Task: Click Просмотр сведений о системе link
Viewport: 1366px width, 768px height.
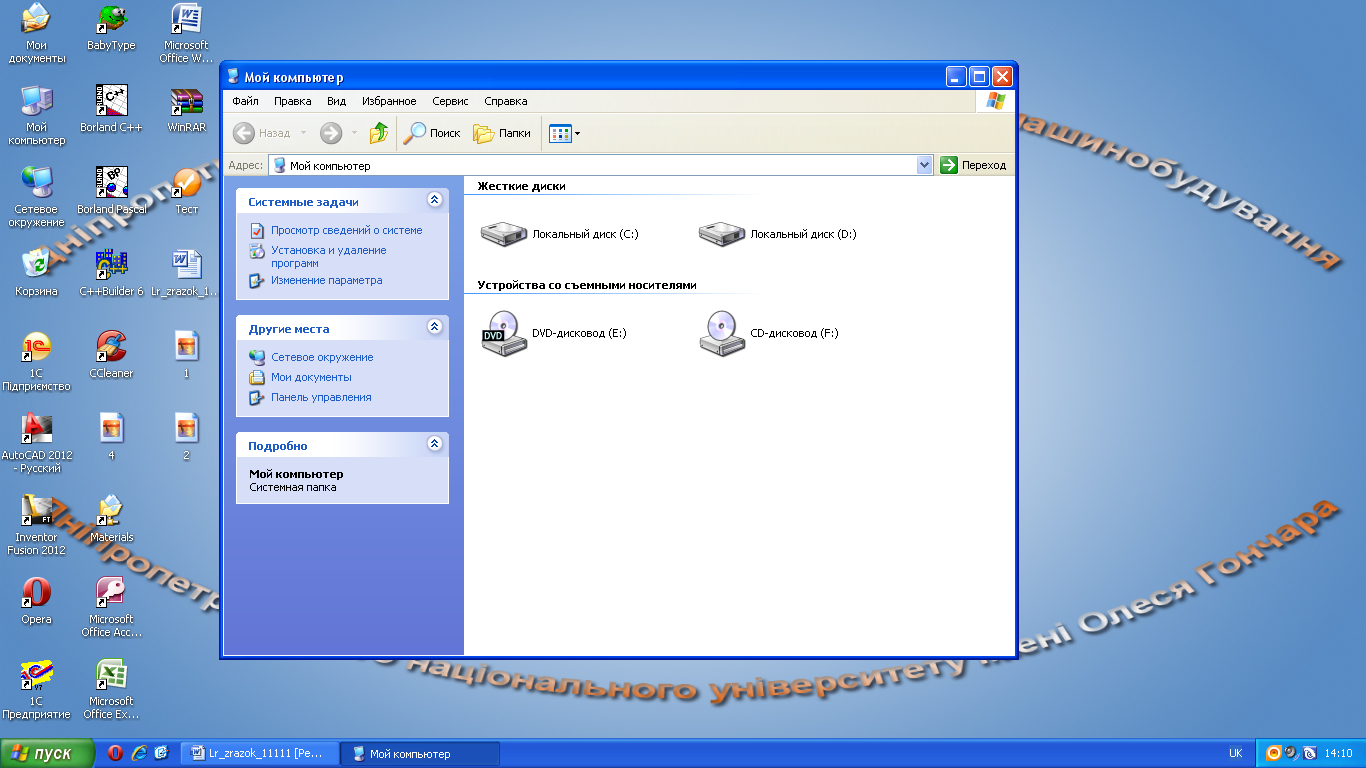Action: (x=346, y=230)
